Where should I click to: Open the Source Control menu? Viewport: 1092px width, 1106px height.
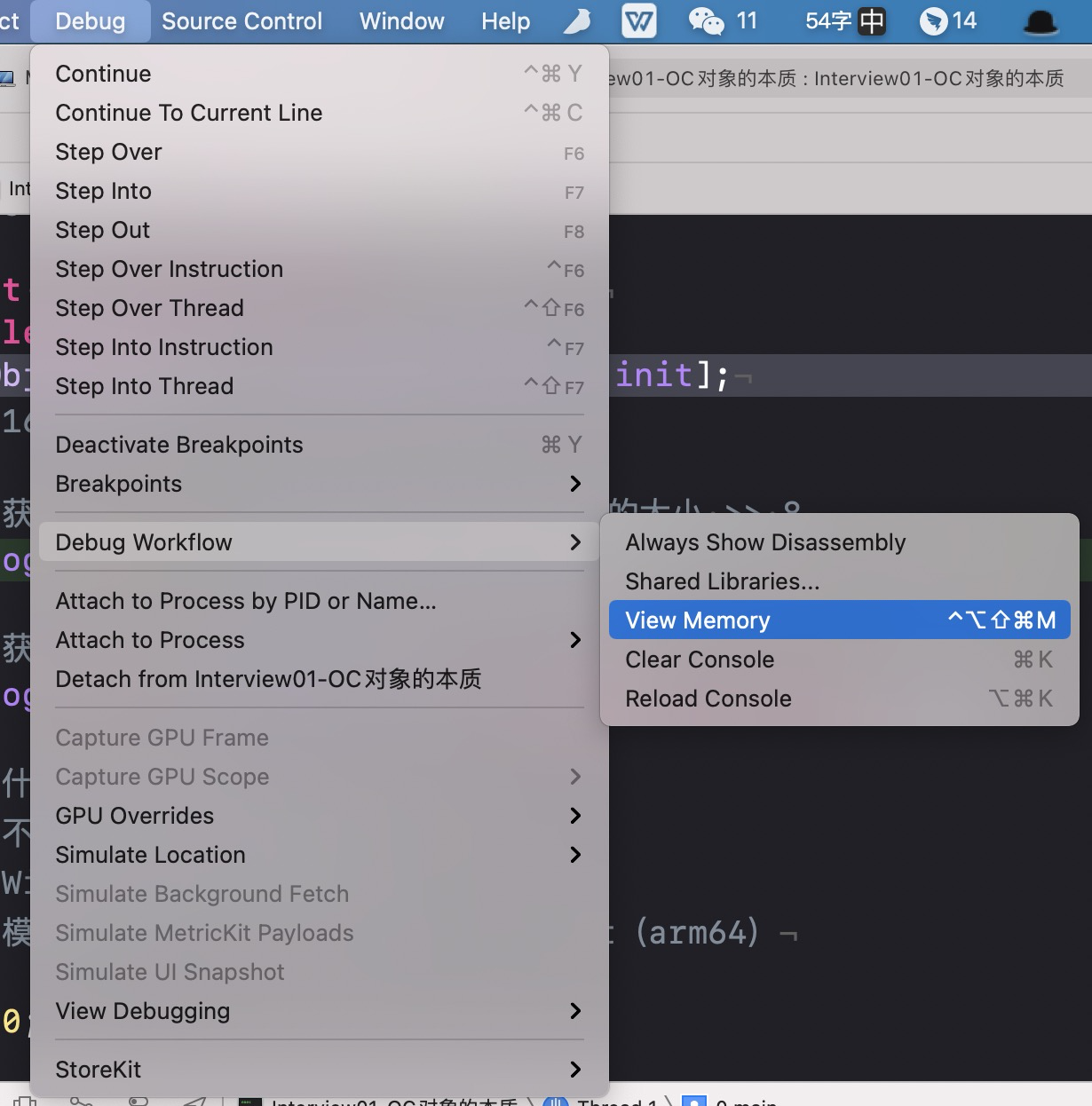pos(241,21)
